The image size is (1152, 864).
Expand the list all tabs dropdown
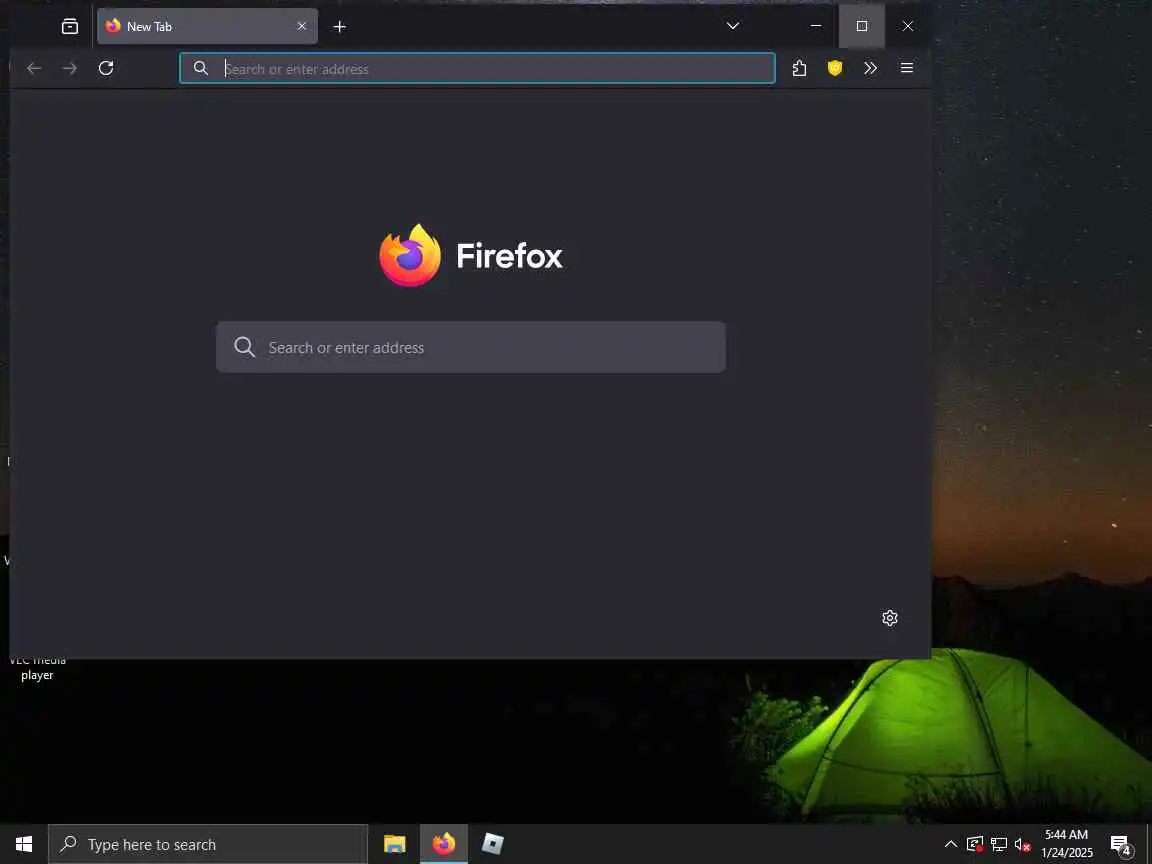point(732,26)
